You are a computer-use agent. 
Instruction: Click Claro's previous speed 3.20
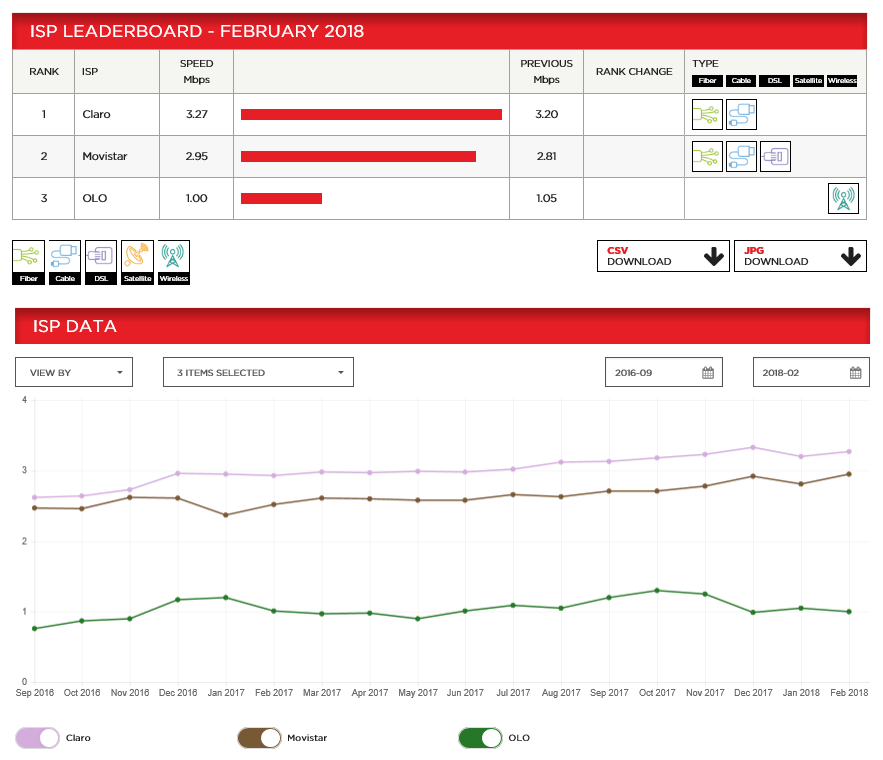click(546, 114)
